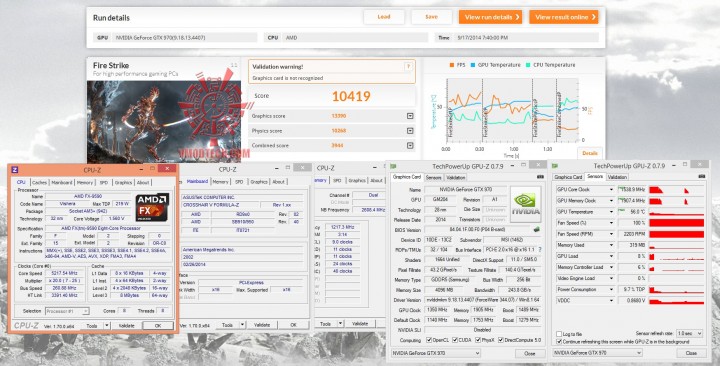Click View run details button

click(x=490, y=17)
